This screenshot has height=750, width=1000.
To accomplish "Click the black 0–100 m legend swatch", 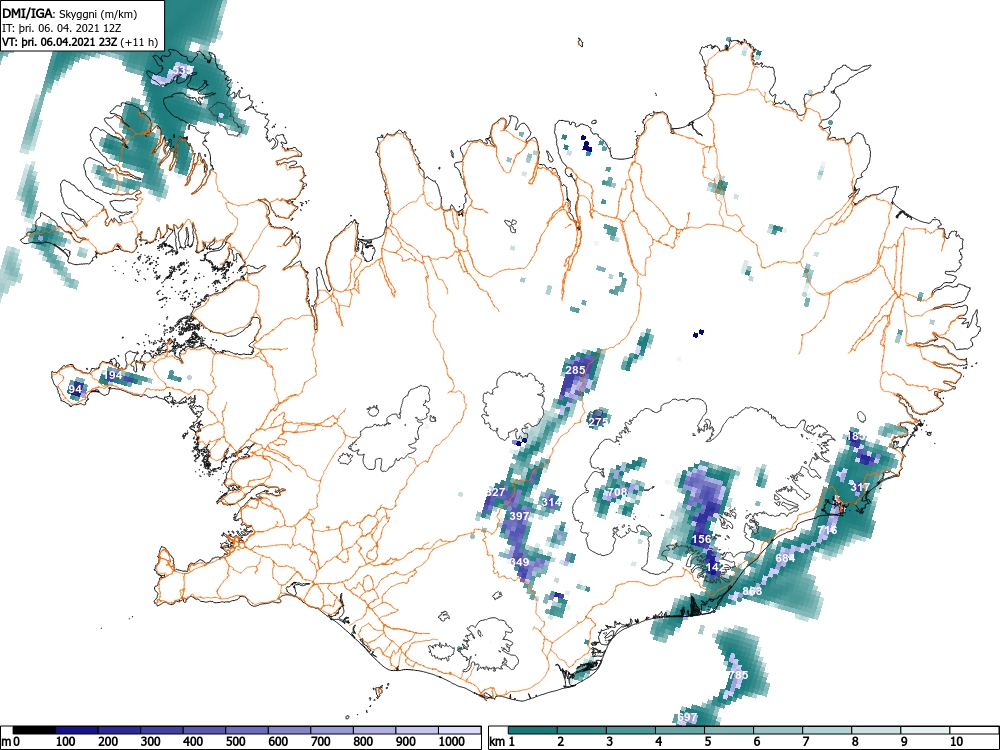I will pyautogui.click(x=34, y=730).
